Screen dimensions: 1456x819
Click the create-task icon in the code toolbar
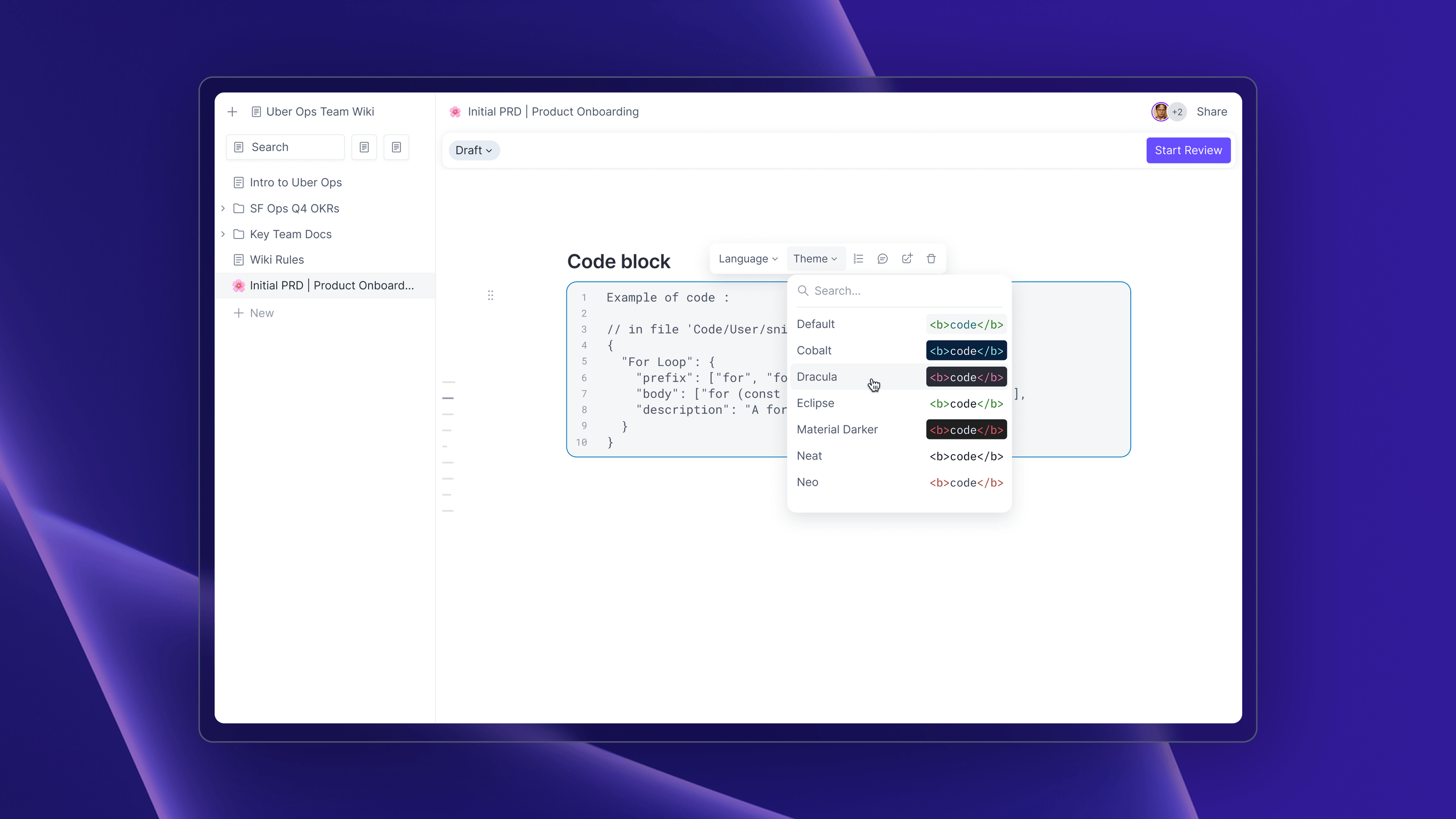(x=907, y=258)
